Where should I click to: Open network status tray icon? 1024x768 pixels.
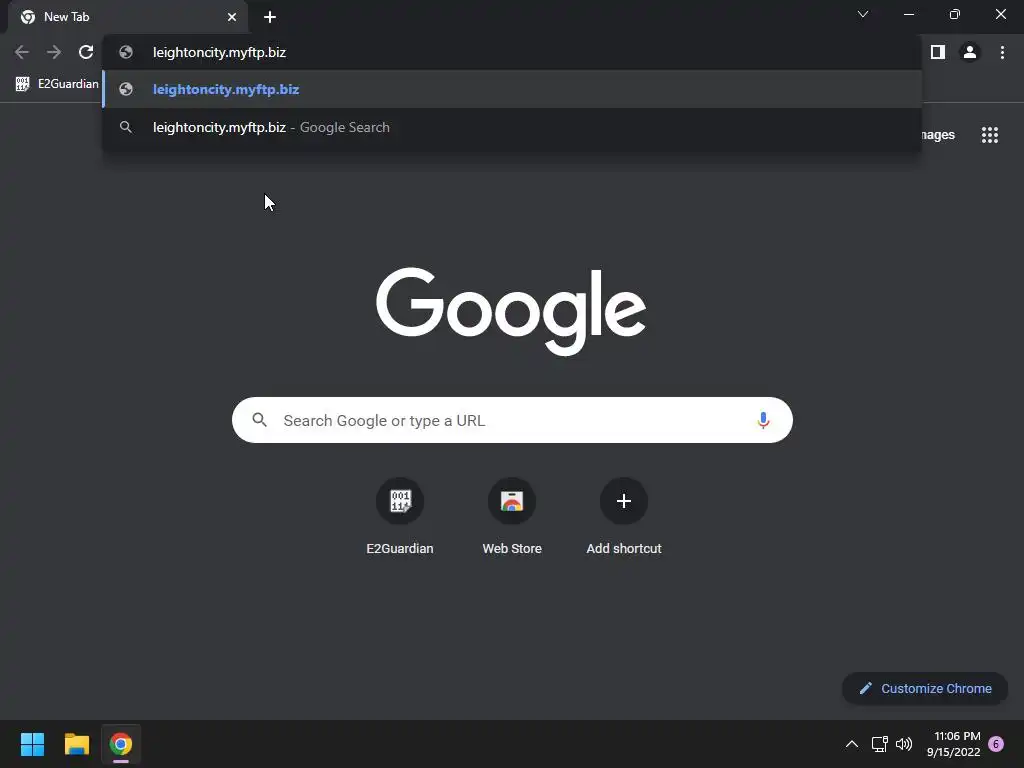pos(880,744)
